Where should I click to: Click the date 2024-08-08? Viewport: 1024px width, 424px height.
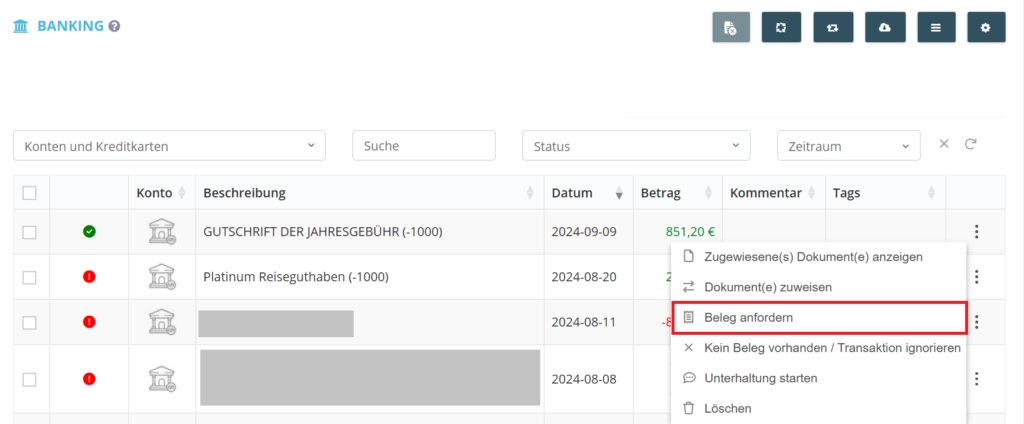pos(584,379)
